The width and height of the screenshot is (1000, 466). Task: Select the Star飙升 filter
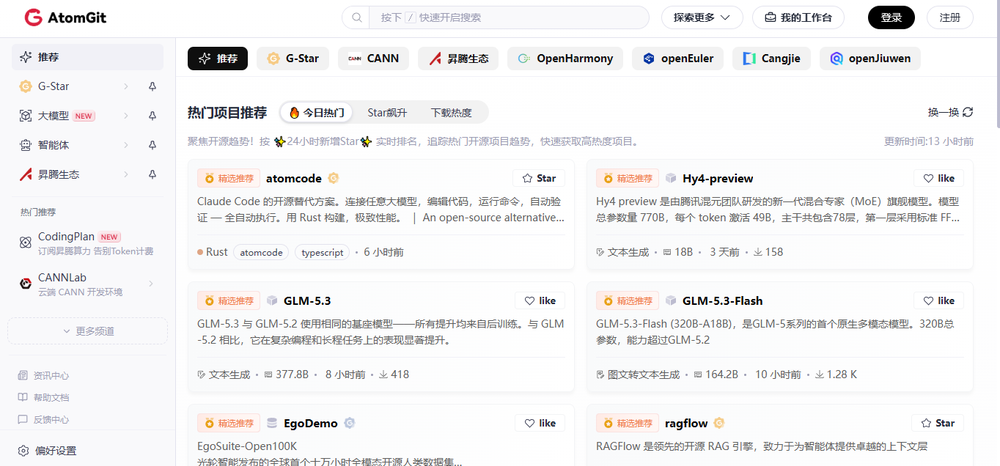(x=387, y=113)
